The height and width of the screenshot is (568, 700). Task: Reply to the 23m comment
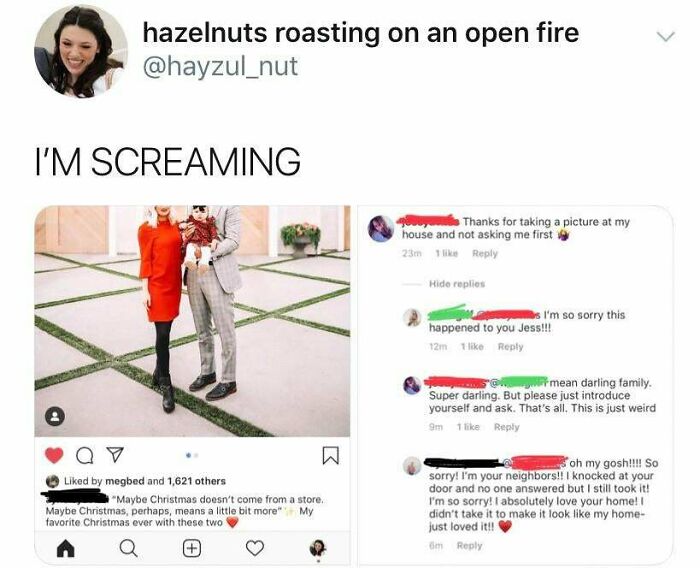click(484, 253)
